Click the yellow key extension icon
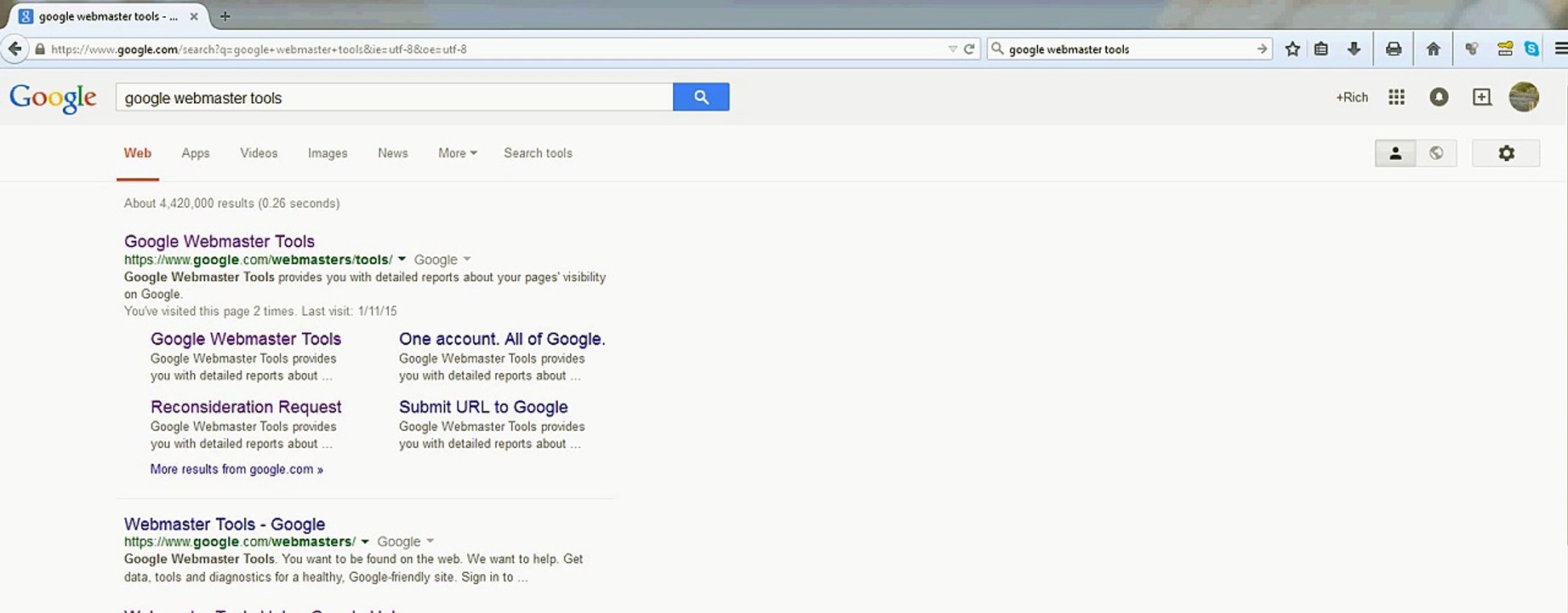Screen dimensions: 1568x613 pyautogui.click(x=1505, y=49)
